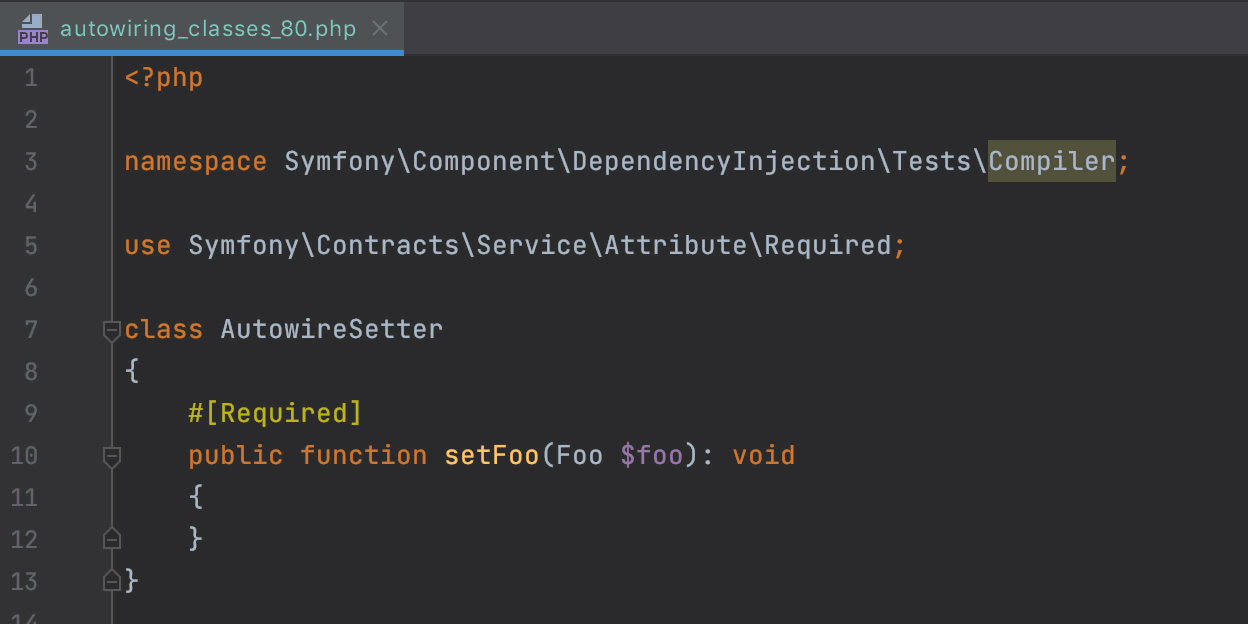Screen dimensions: 1248x624
Task: Click fold end marker on line 12
Action: [x=112, y=539]
